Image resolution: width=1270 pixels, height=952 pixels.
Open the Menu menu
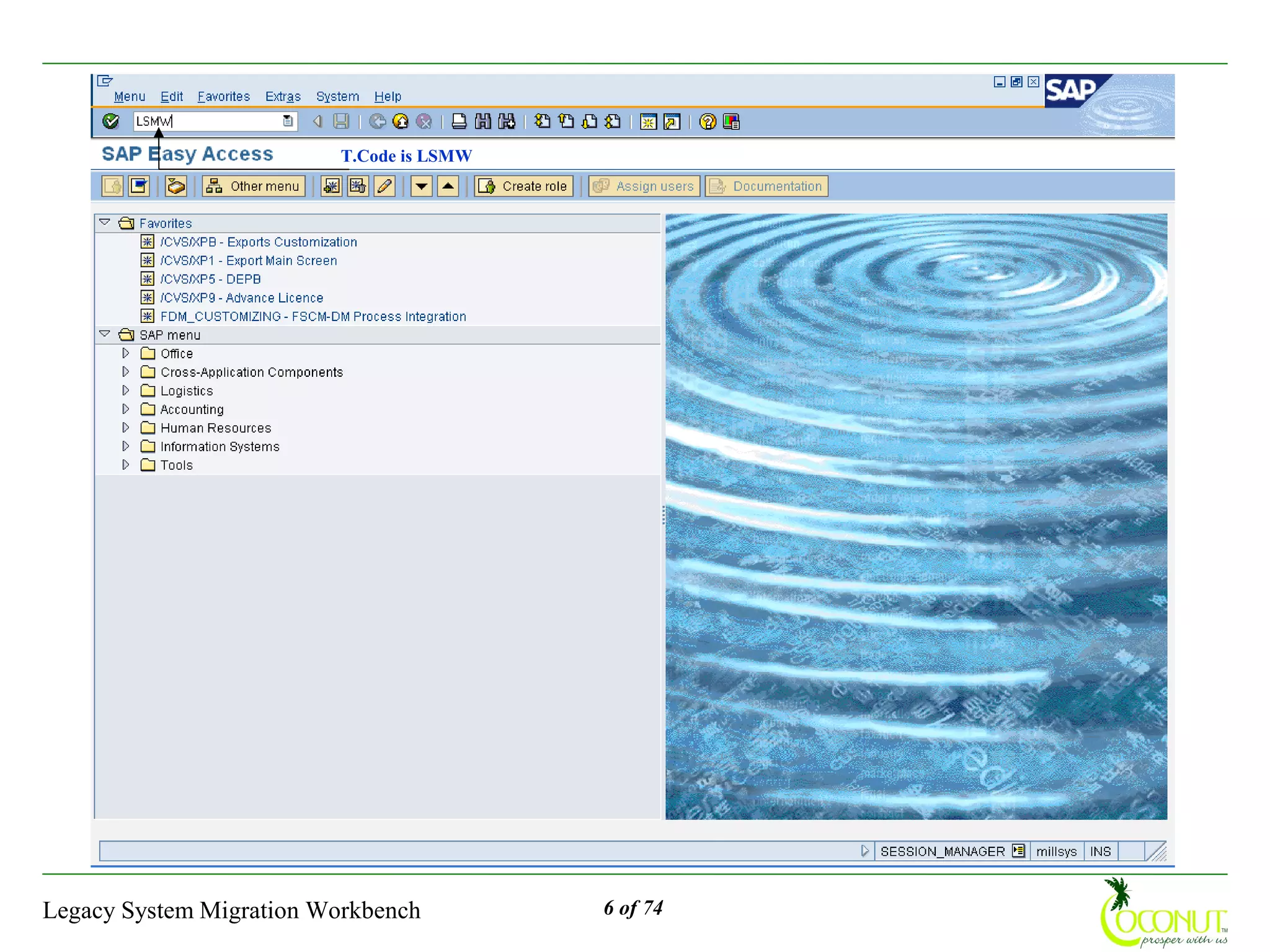tap(130, 97)
